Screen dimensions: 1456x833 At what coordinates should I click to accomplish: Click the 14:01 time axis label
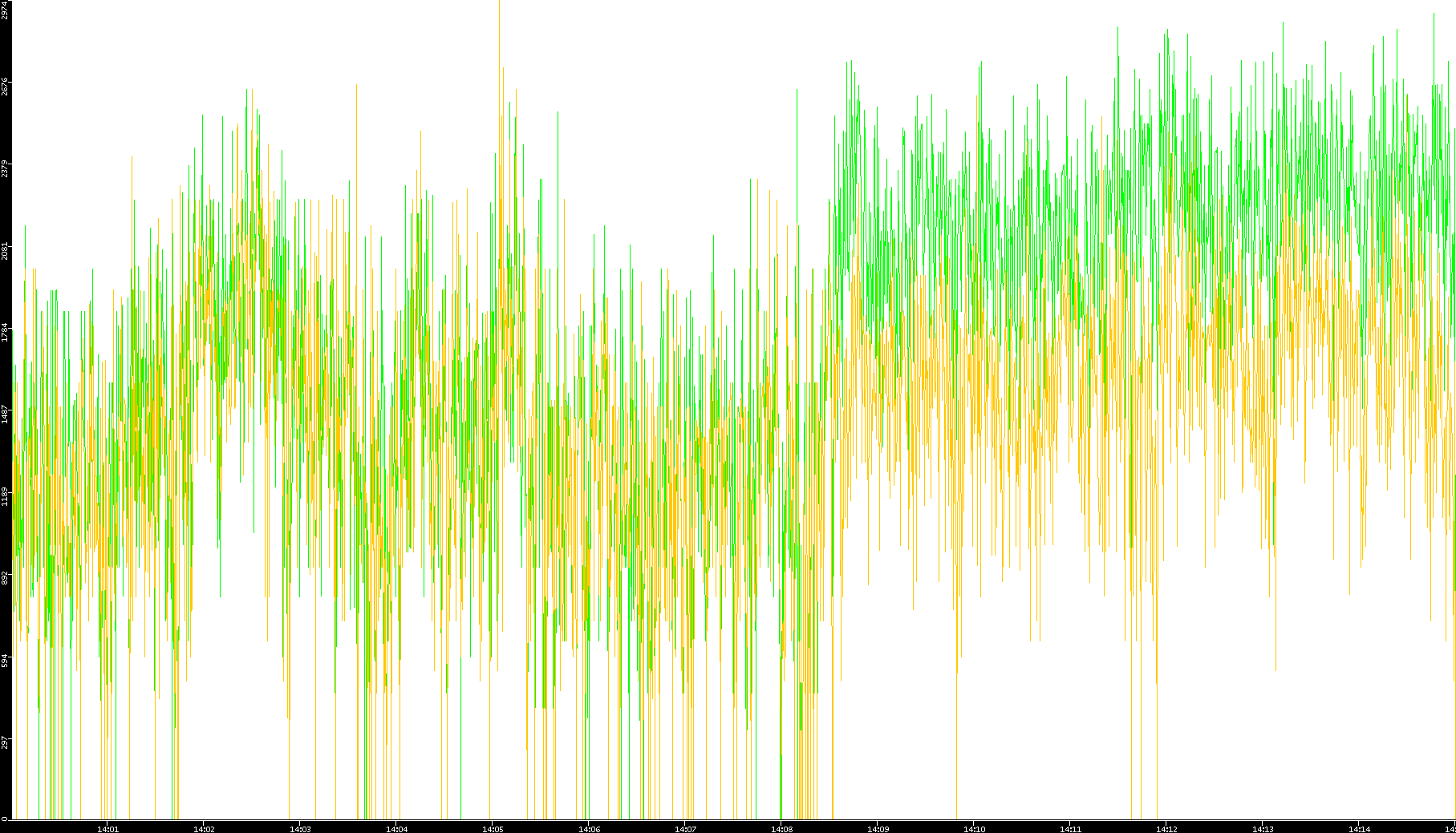(x=107, y=829)
